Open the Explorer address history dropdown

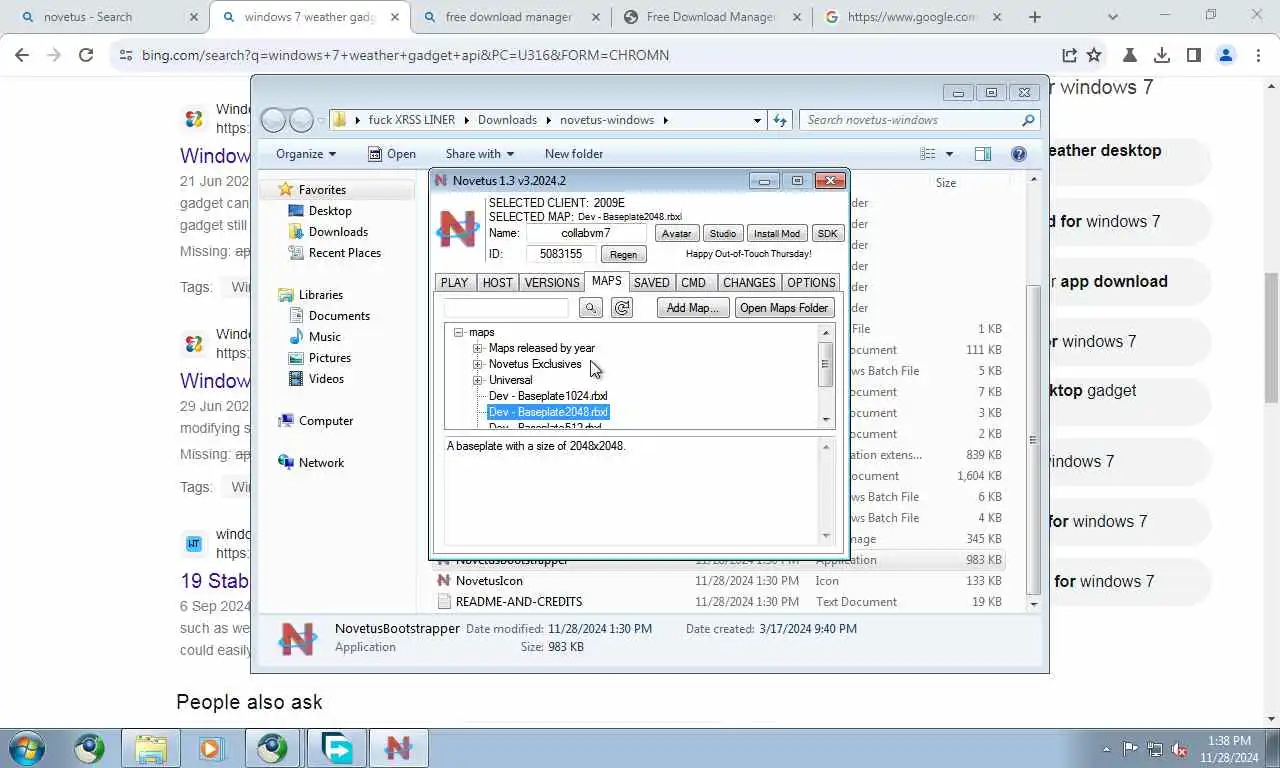click(x=757, y=120)
